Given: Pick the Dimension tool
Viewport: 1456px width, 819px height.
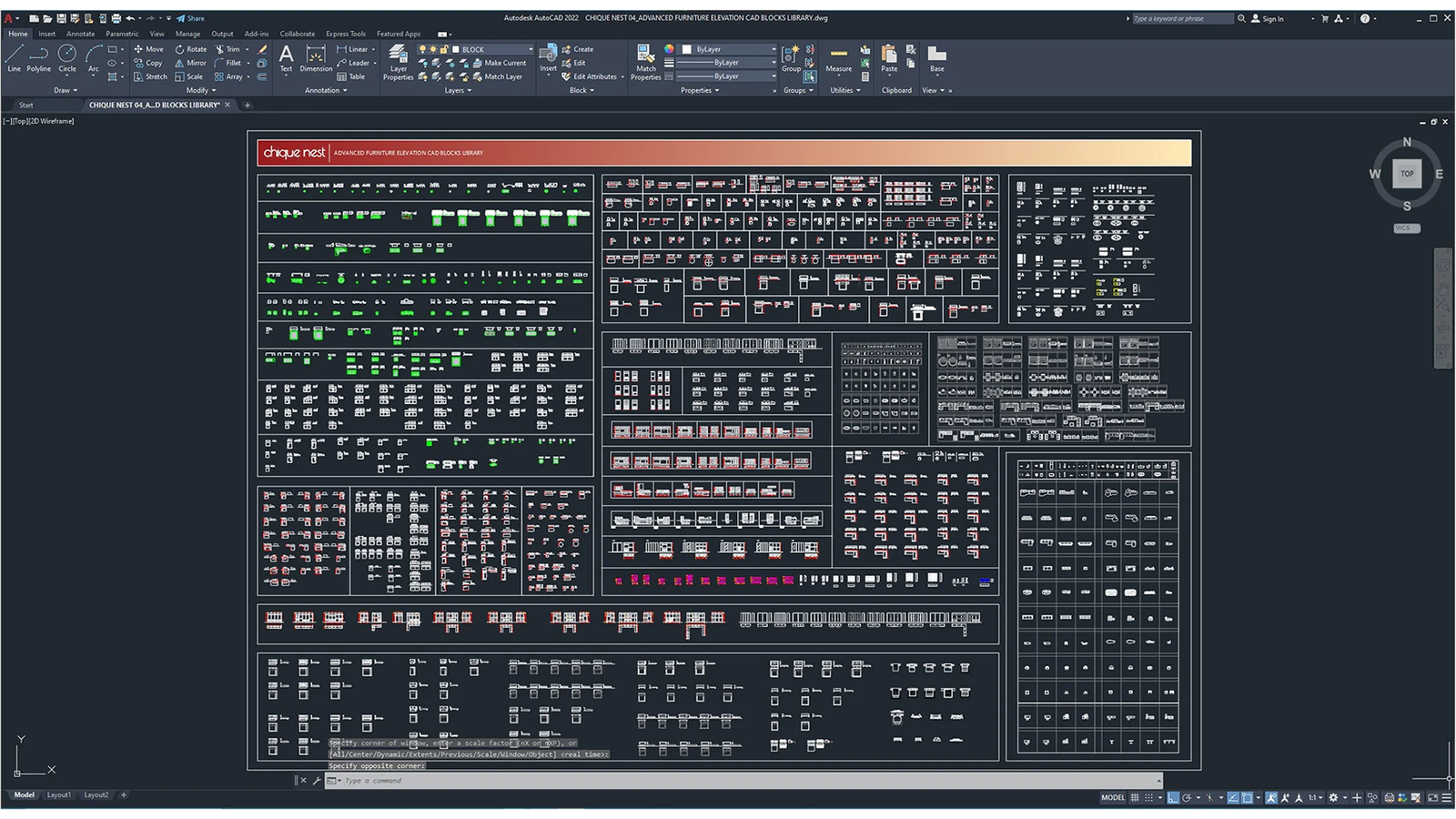Looking at the screenshot, I should (x=316, y=58).
